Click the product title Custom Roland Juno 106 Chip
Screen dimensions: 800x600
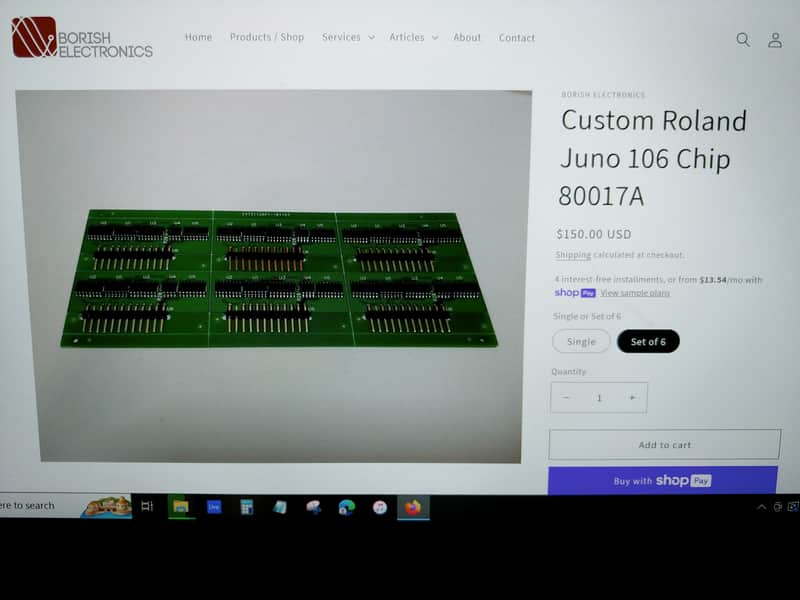pos(653,158)
